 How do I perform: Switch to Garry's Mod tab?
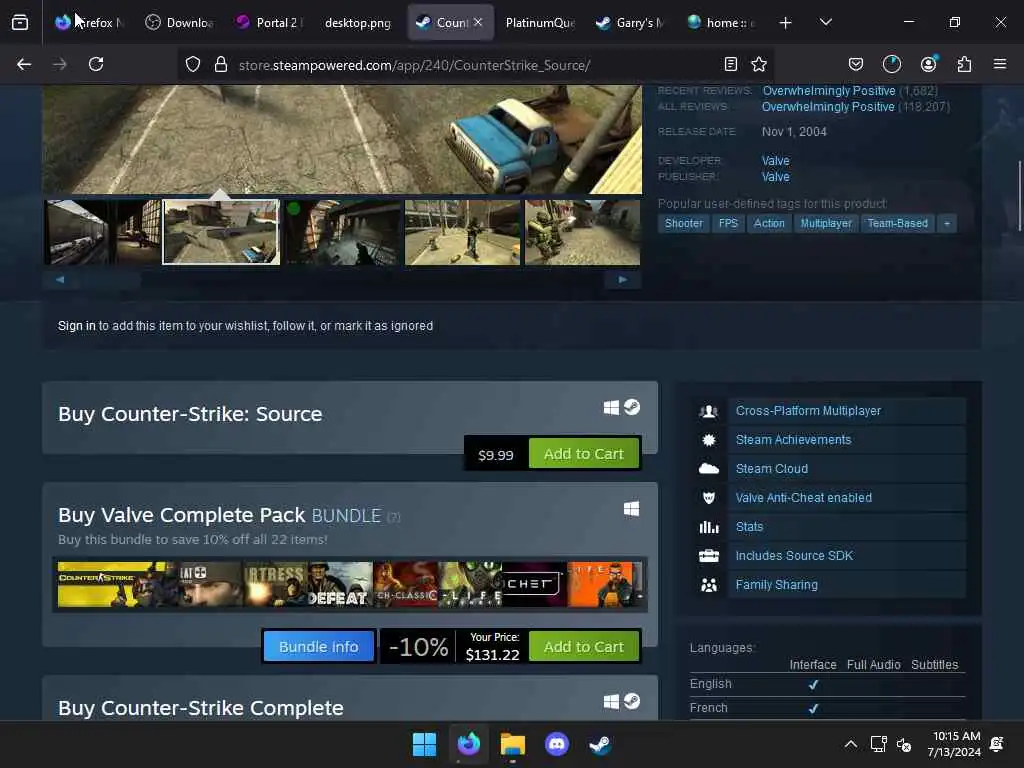(x=631, y=23)
